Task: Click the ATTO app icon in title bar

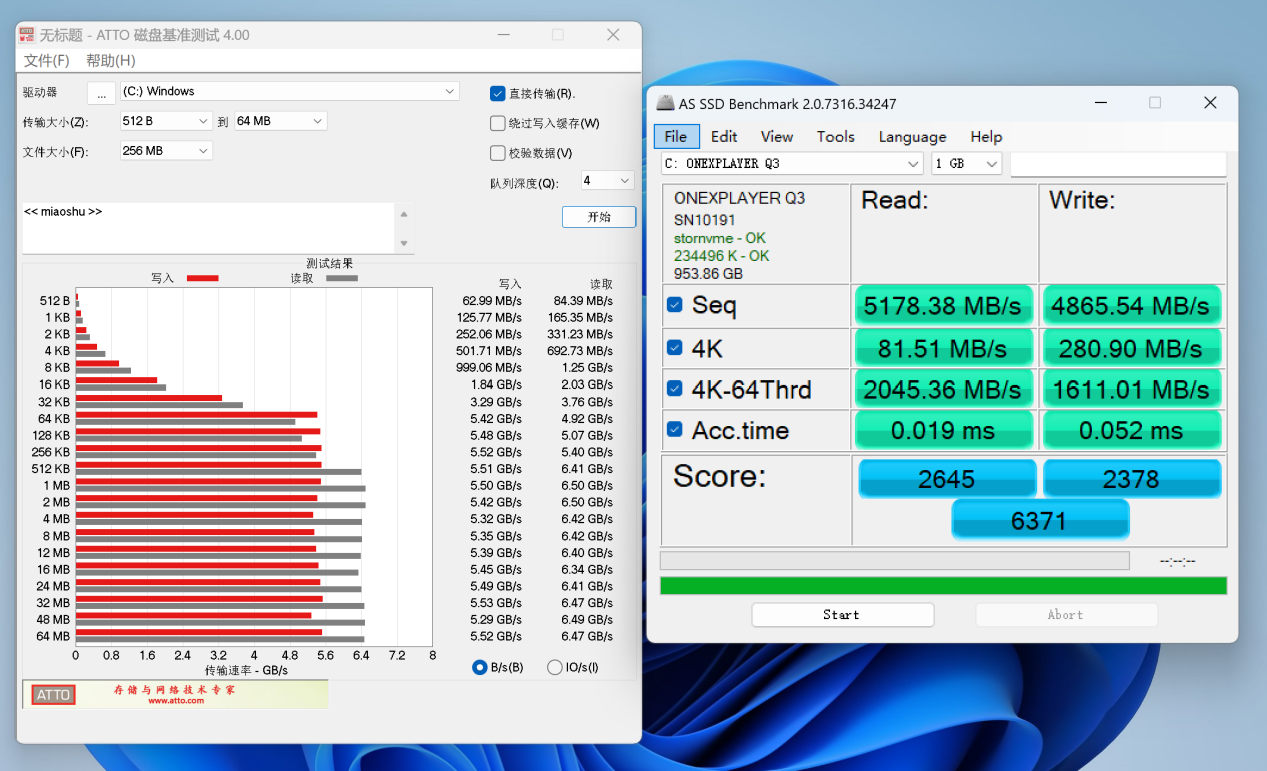Action: [x=27, y=35]
